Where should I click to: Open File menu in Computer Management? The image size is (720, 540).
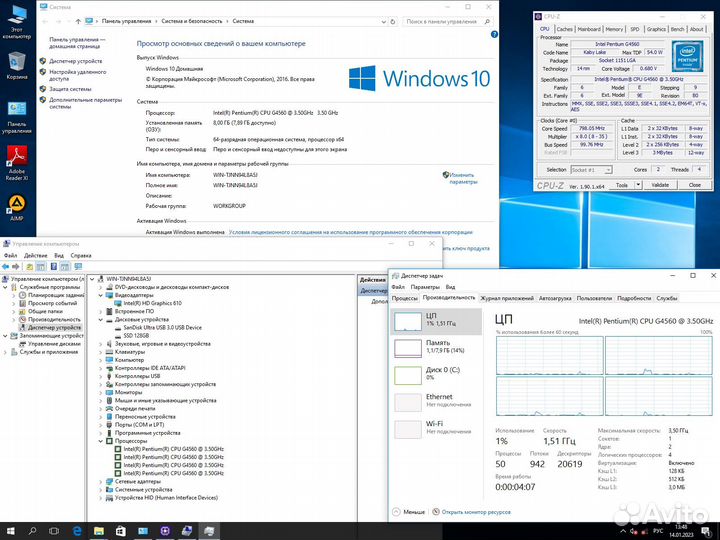(11, 255)
